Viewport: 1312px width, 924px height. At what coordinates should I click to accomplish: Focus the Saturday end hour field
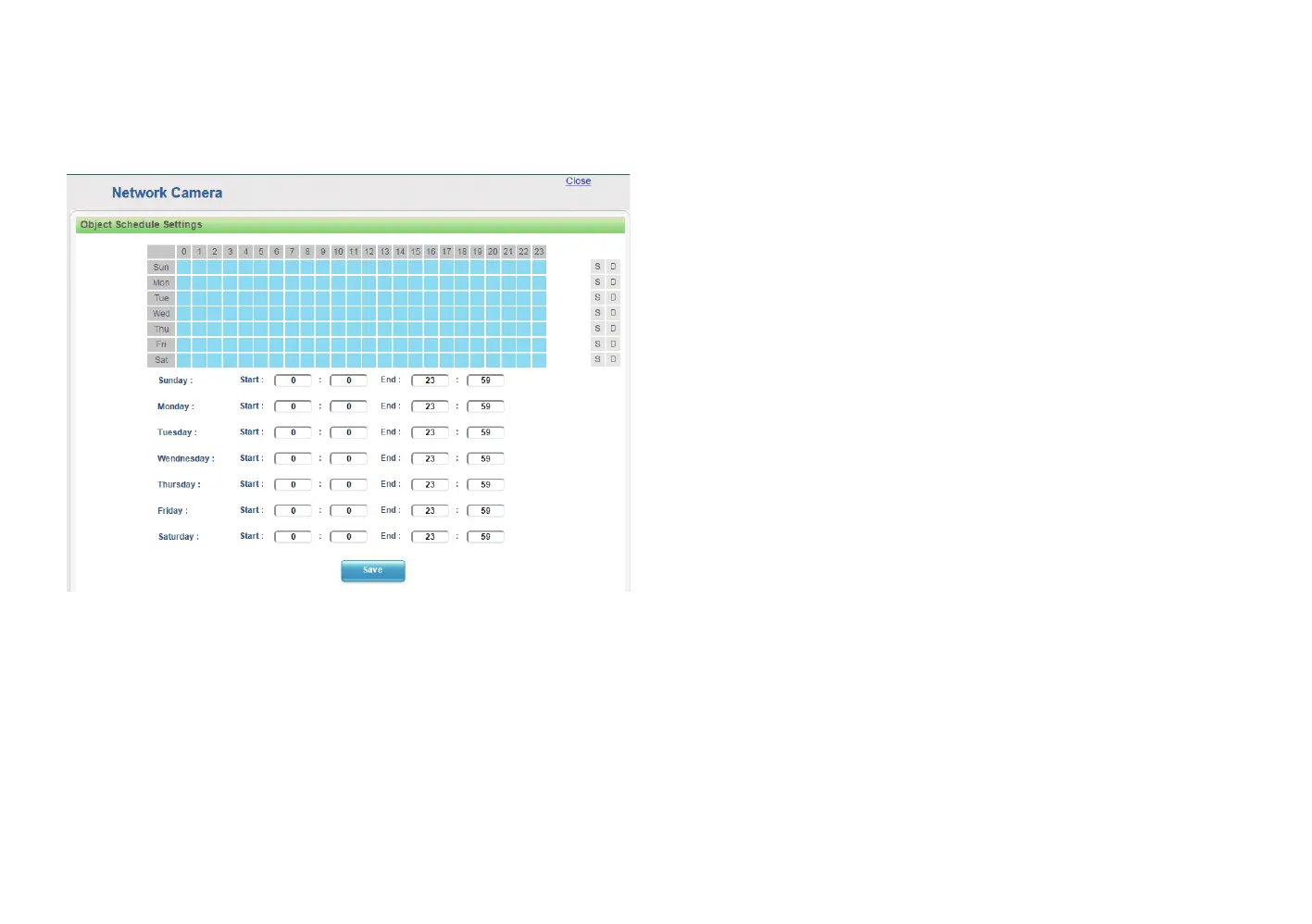click(x=431, y=536)
